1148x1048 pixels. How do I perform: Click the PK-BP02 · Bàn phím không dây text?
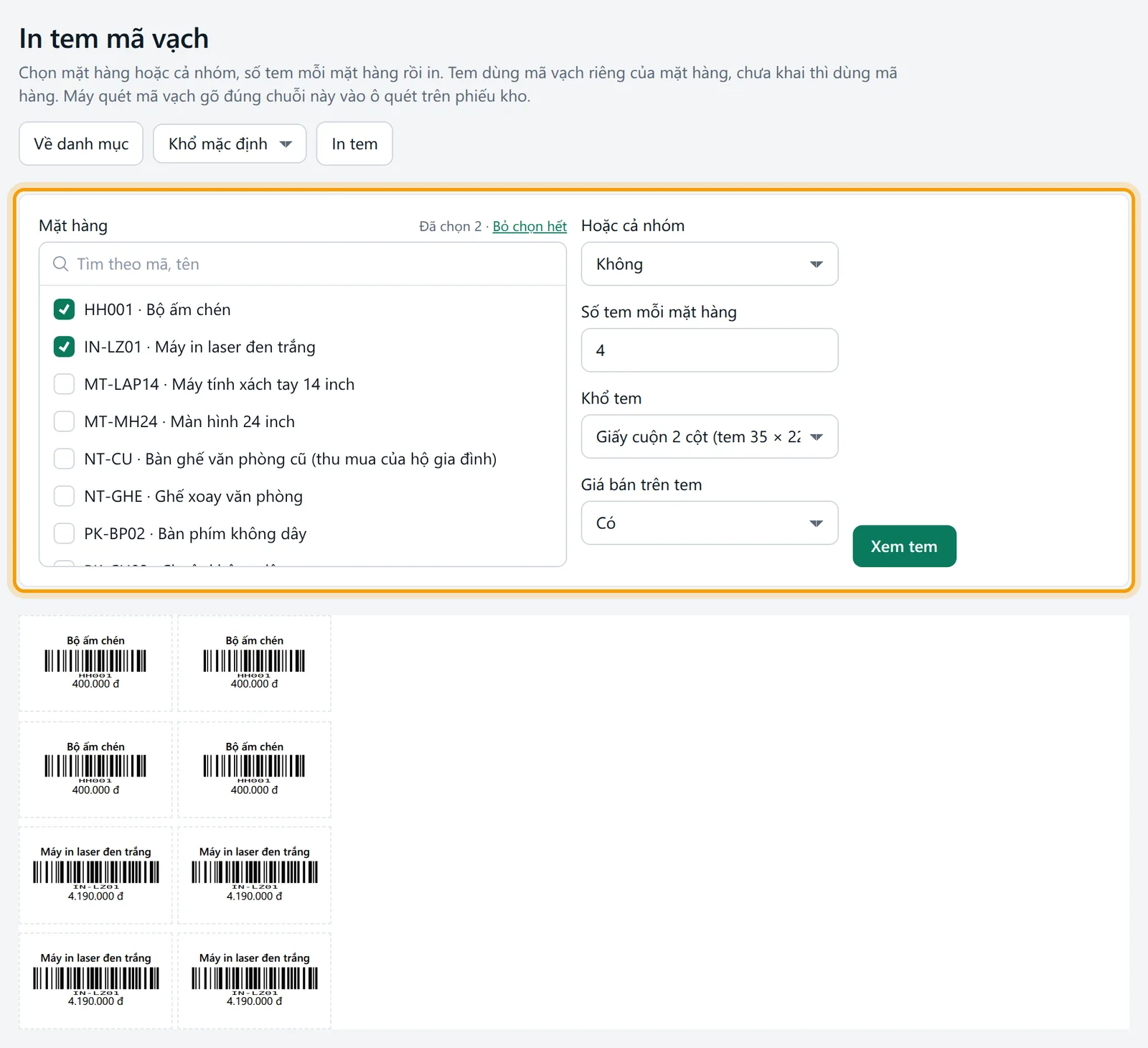[195, 533]
